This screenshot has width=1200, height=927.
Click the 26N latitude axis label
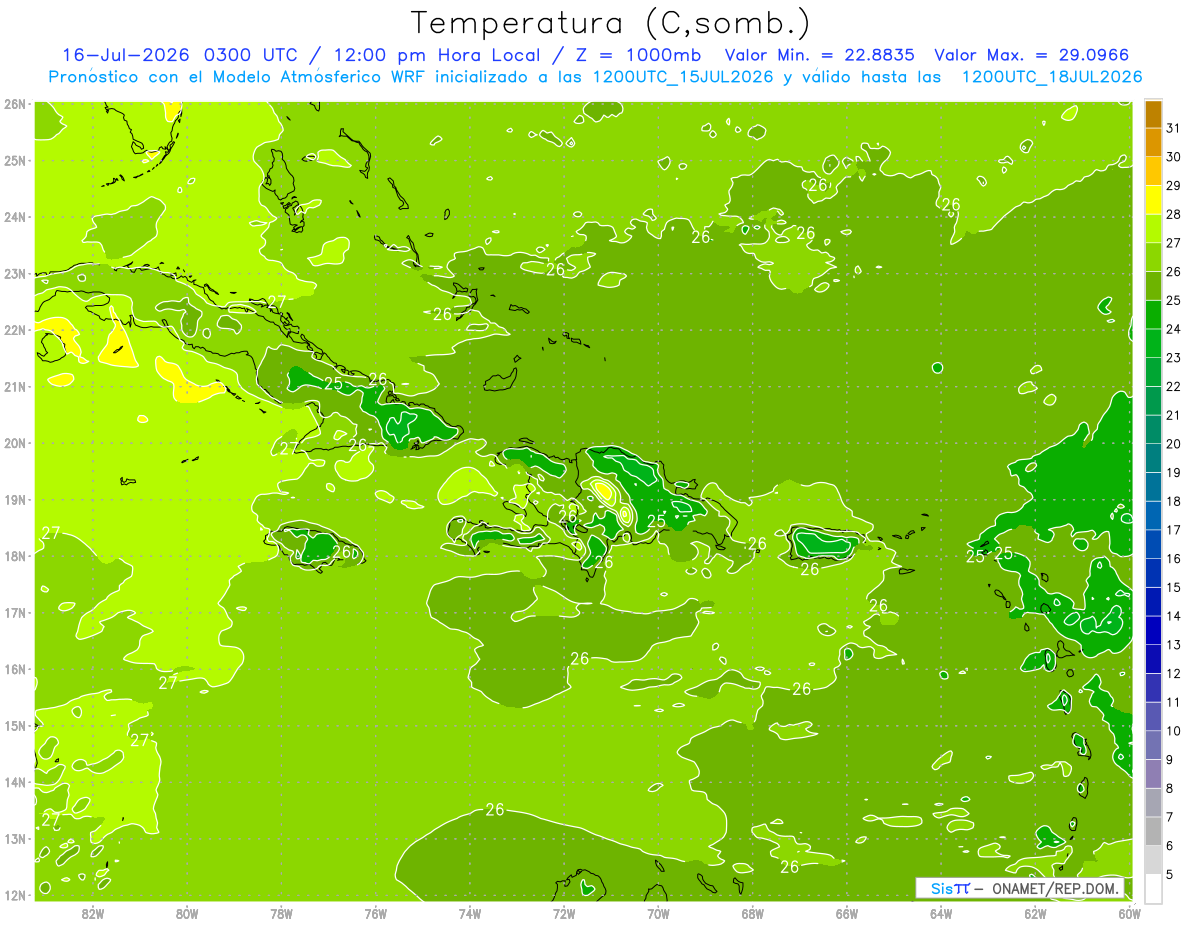click(14, 104)
